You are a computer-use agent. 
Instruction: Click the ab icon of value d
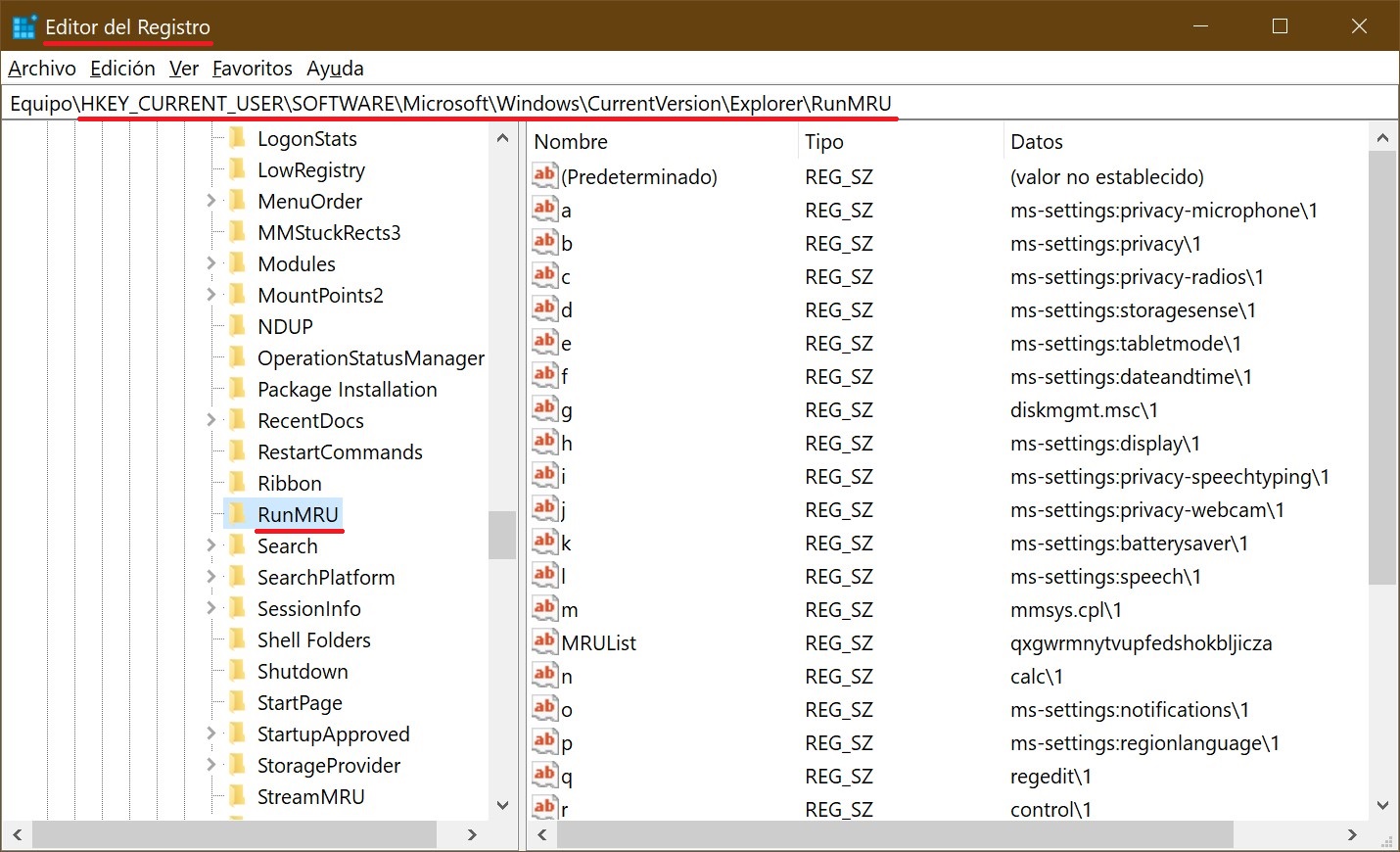tap(545, 308)
